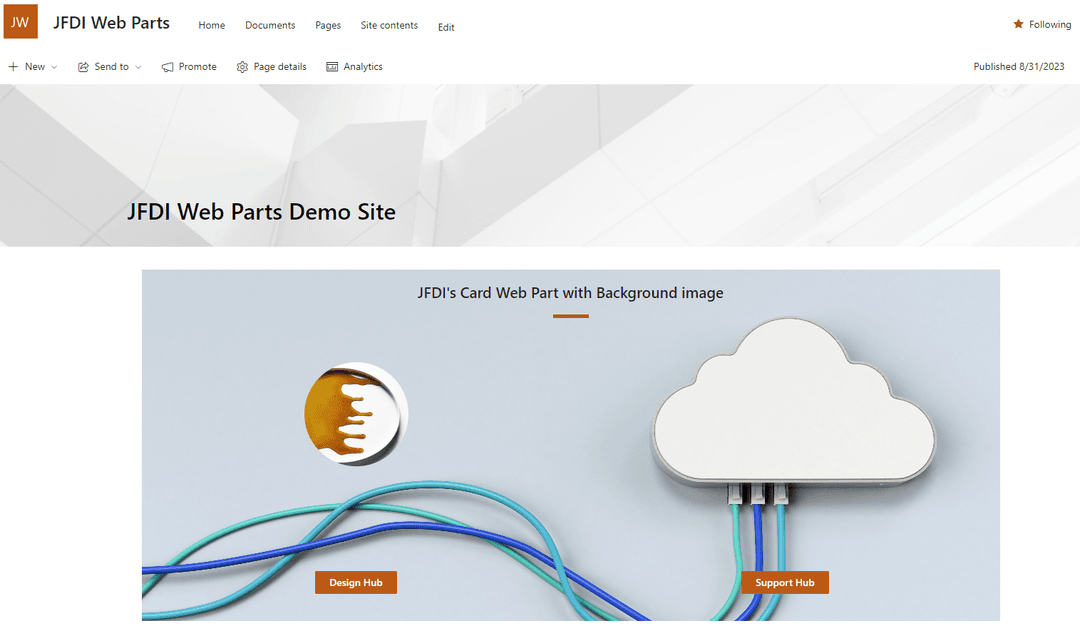The image size is (1080, 636).
Task: Expand the New dropdown chevron
Action: click(54, 67)
